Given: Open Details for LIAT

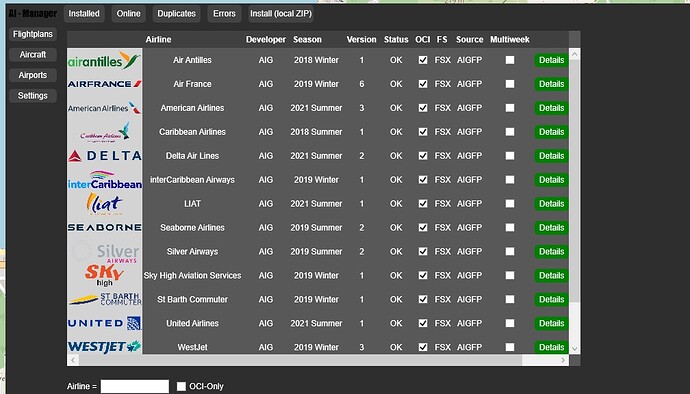Looking at the screenshot, I should click(x=551, y=204).
